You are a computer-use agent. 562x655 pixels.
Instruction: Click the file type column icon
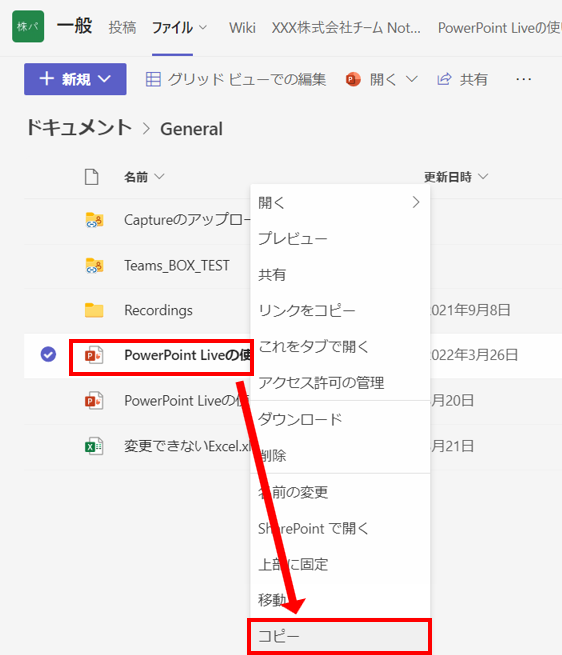coord(92,177)
